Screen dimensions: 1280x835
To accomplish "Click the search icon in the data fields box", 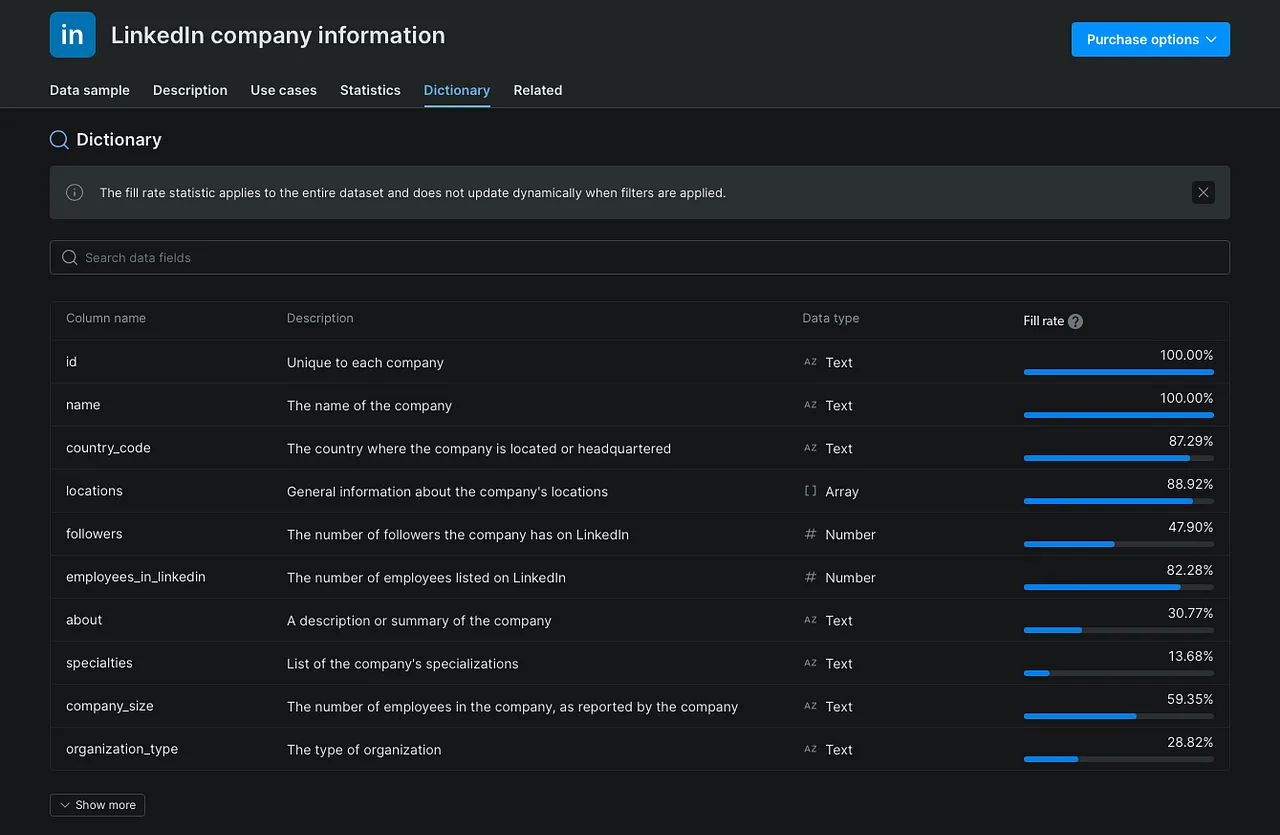I will [70, 257].
